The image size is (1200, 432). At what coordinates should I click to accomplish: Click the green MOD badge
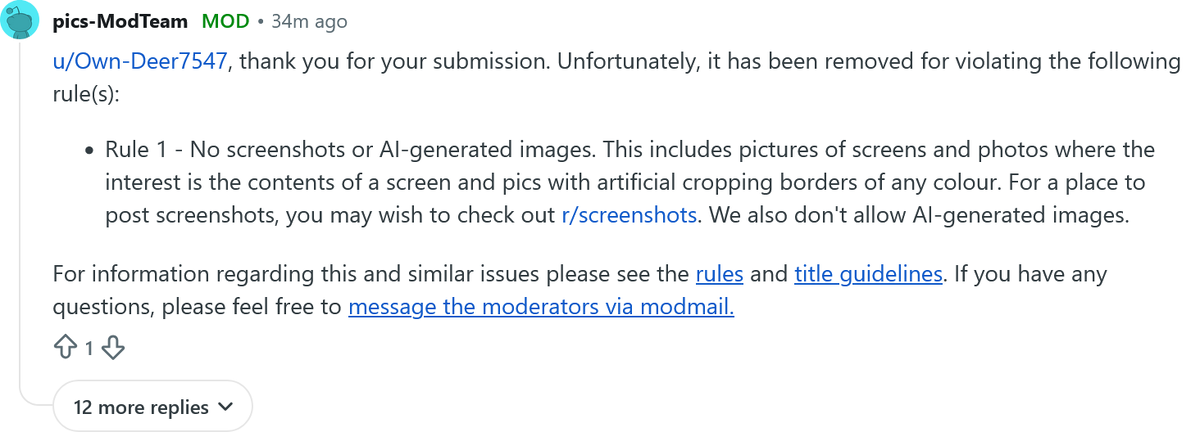[225, 21]
